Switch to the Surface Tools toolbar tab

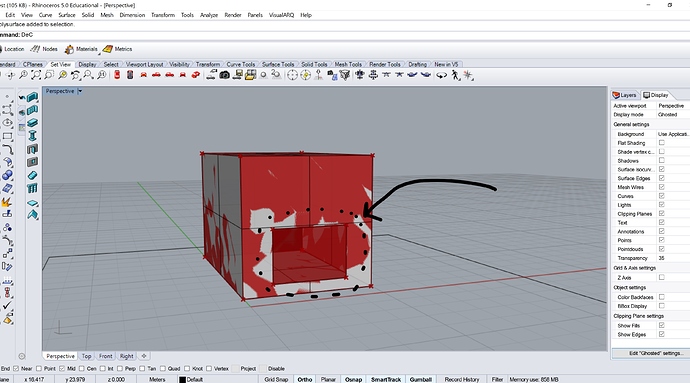278,64
